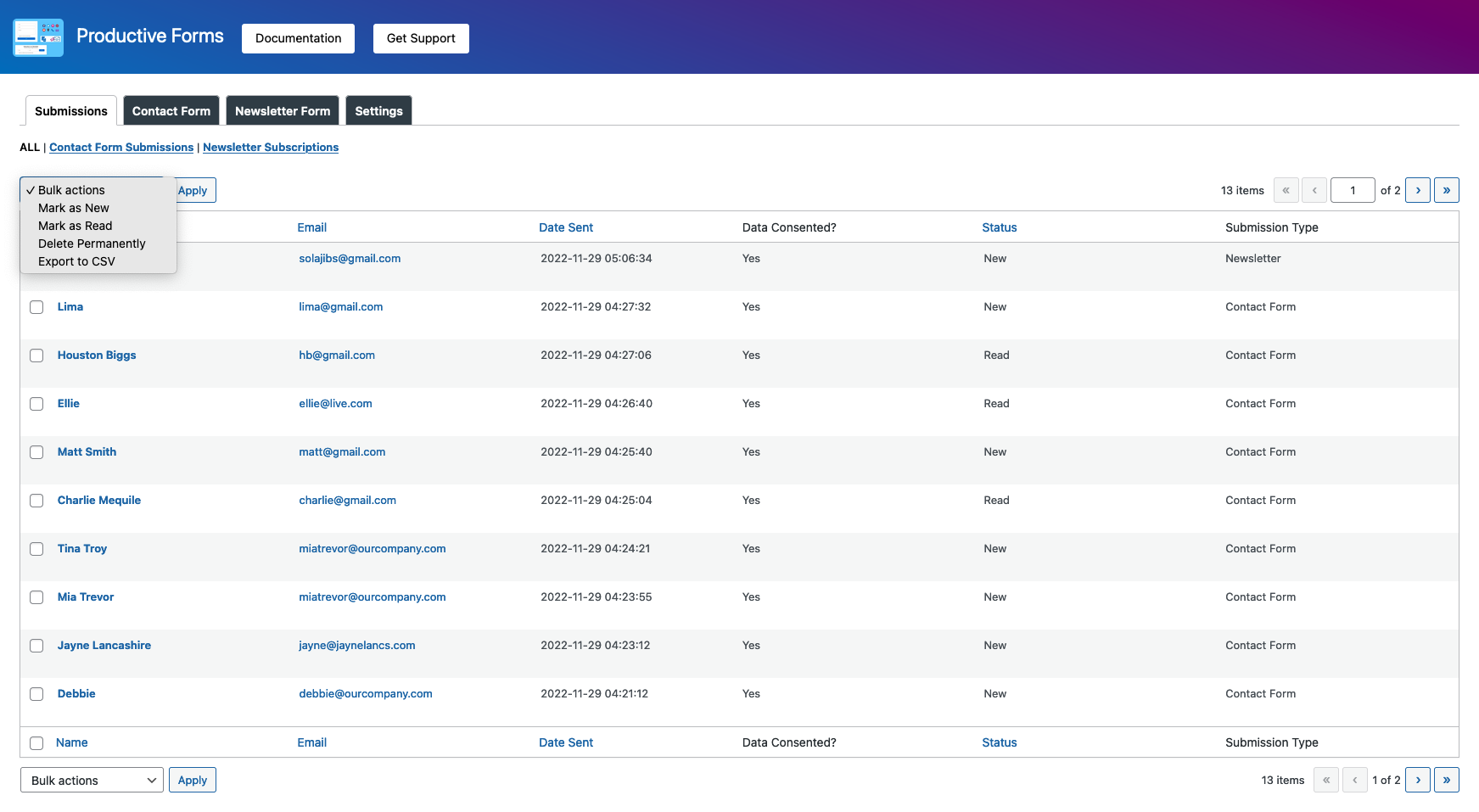This screenshot has width=1479, height=812.
Task: Select all rows via bottom header checkbox
Action: coord(36,742)
